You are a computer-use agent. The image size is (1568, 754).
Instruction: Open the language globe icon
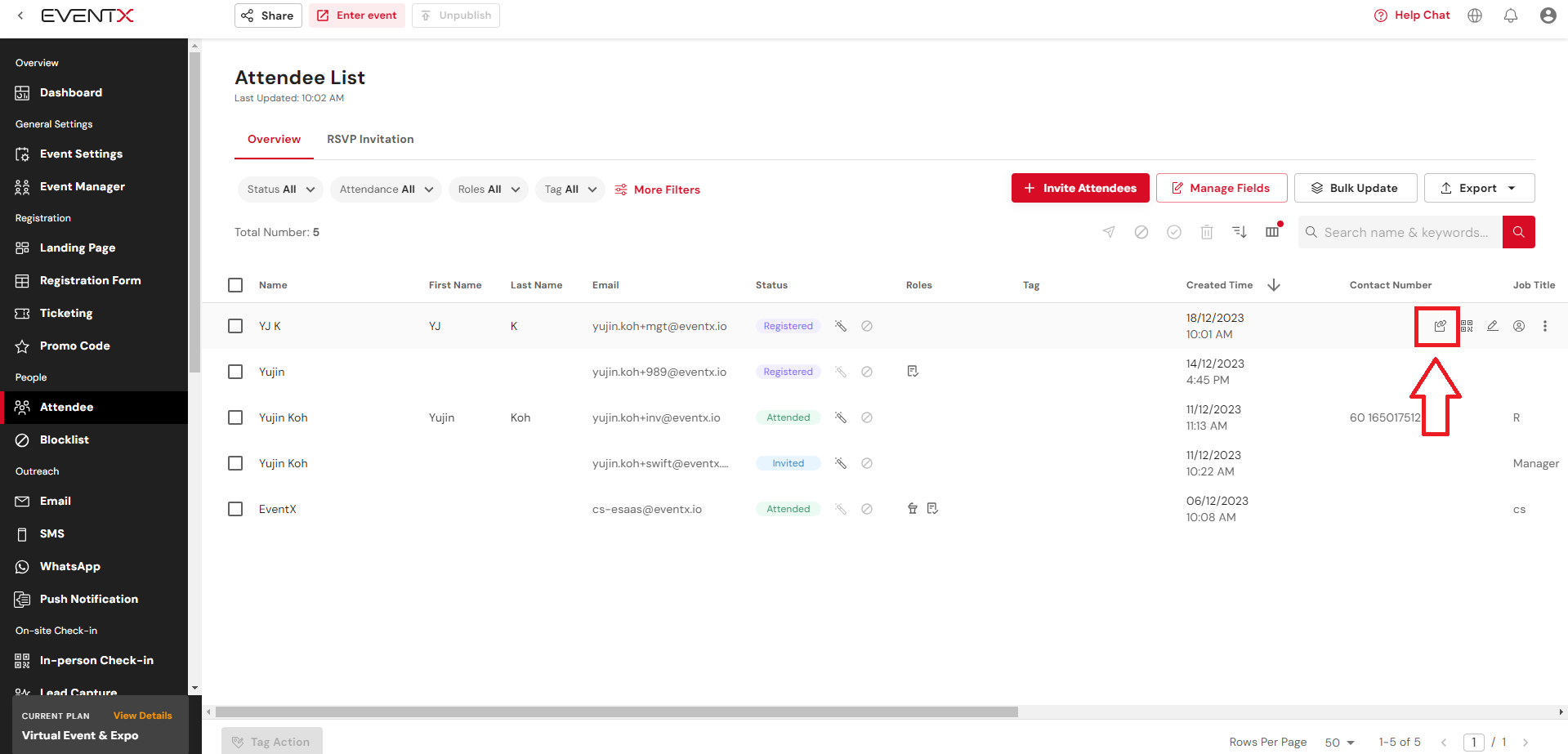[x=1475, y=16]
